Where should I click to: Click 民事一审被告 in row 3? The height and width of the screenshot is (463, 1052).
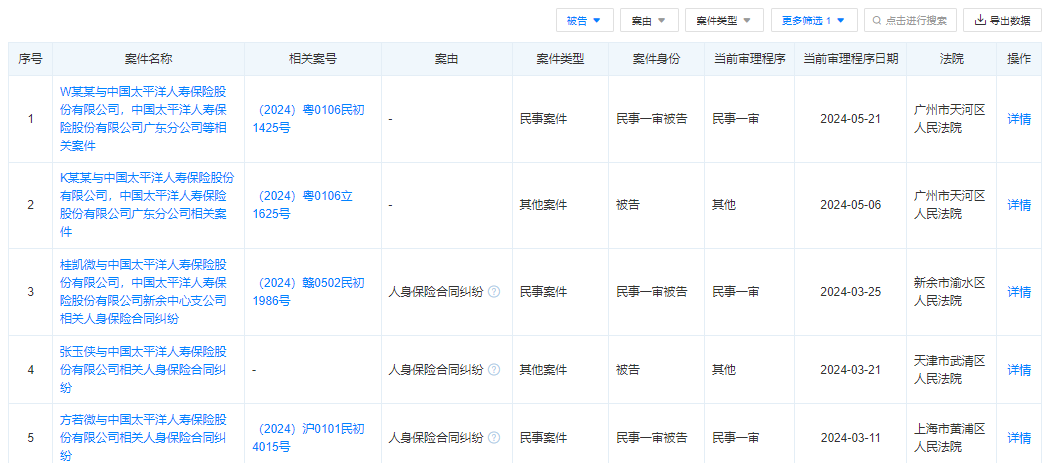(651, 292)
